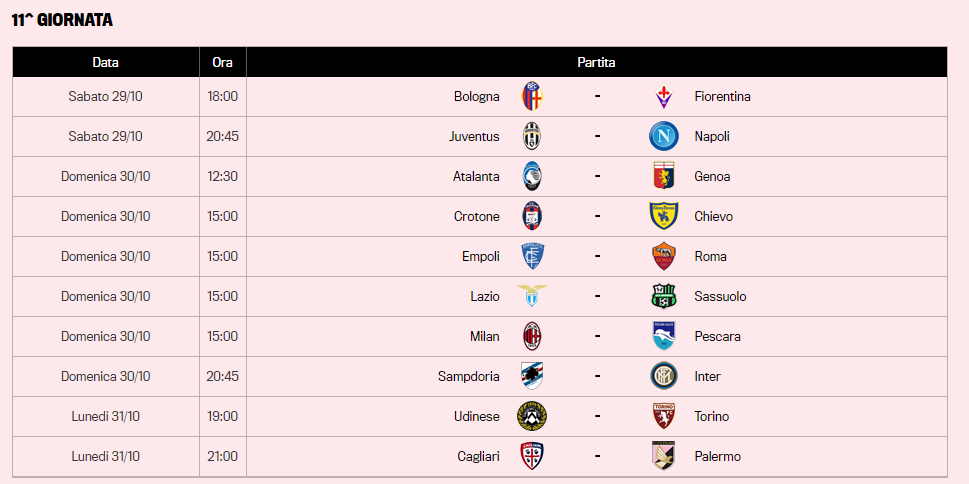Viewport: 969px width, 484px height.
Task: Select the Sampdoria shield logo
Action: coord(531,376)
